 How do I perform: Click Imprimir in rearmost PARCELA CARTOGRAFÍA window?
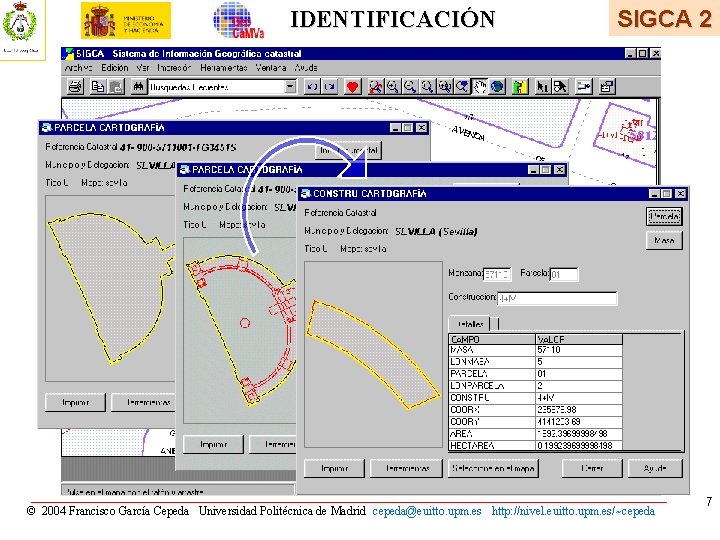[x=75, y=402]
